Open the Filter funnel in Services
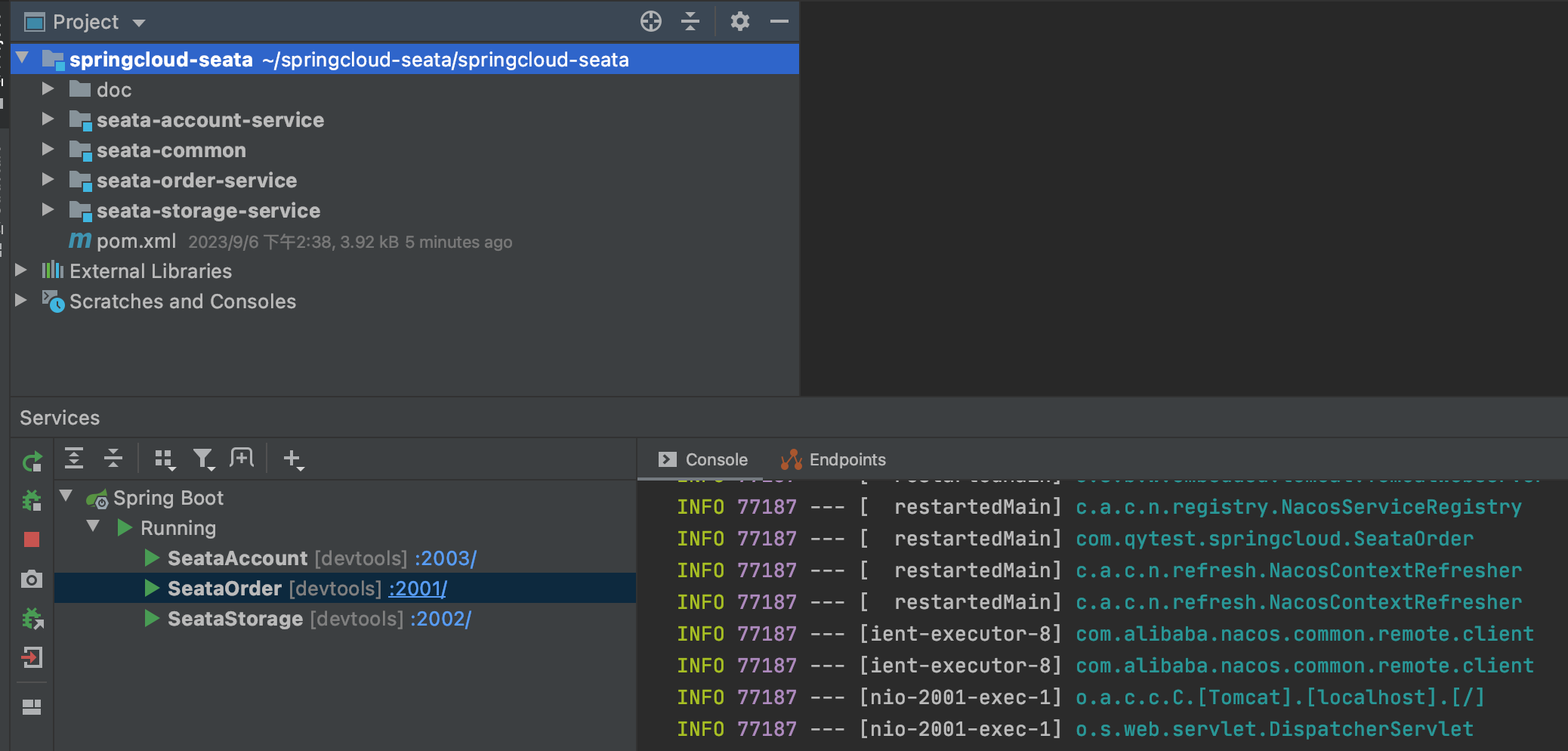 point(204,459)
